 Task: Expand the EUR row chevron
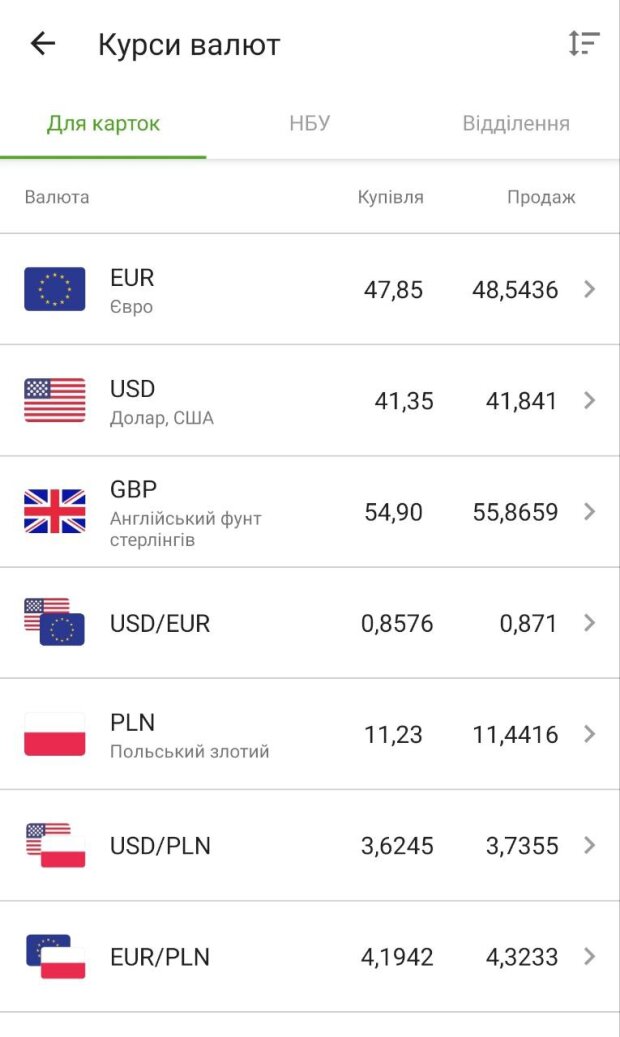point(590,290)
